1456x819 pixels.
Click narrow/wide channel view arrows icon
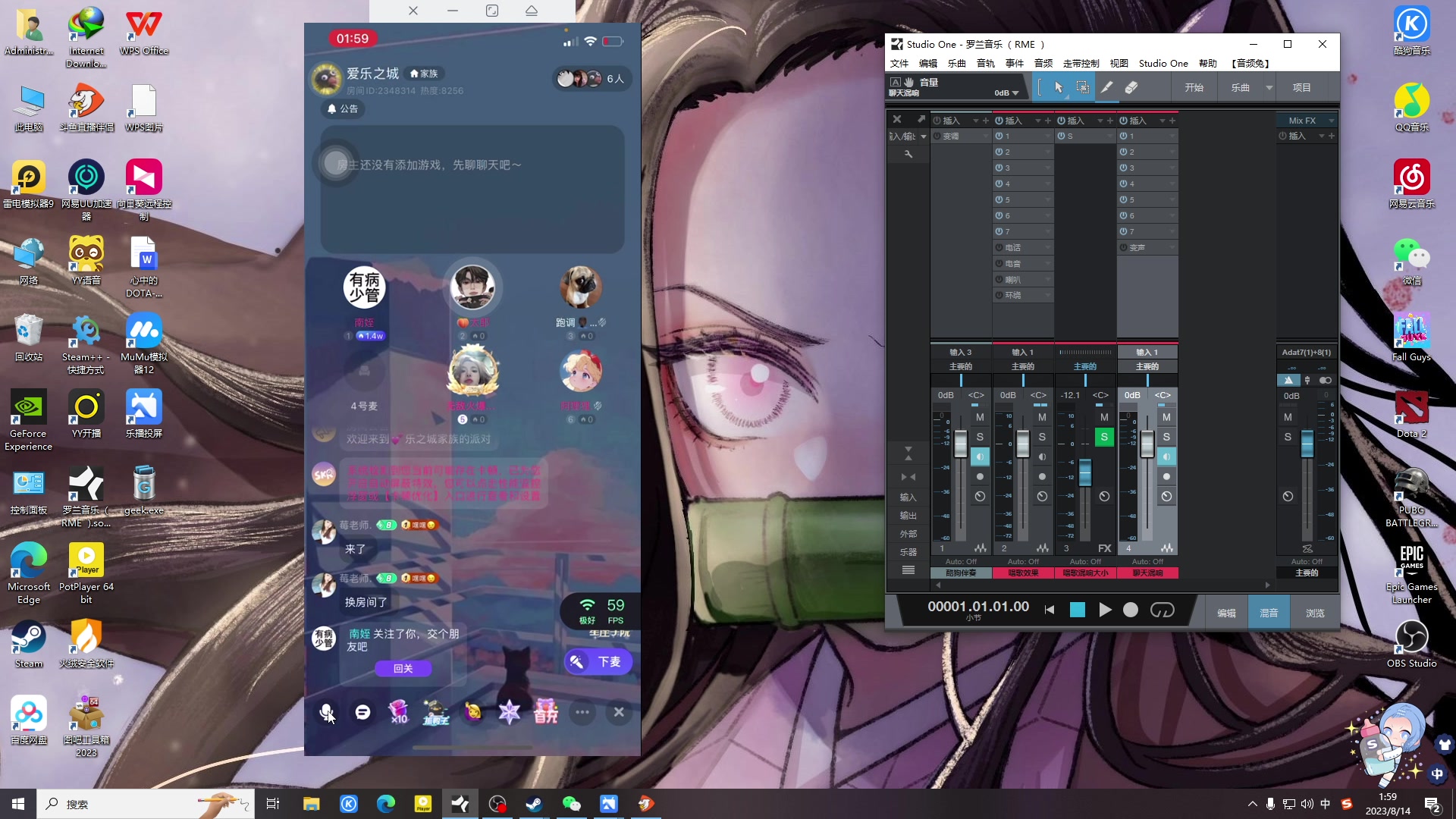point(908,477)
